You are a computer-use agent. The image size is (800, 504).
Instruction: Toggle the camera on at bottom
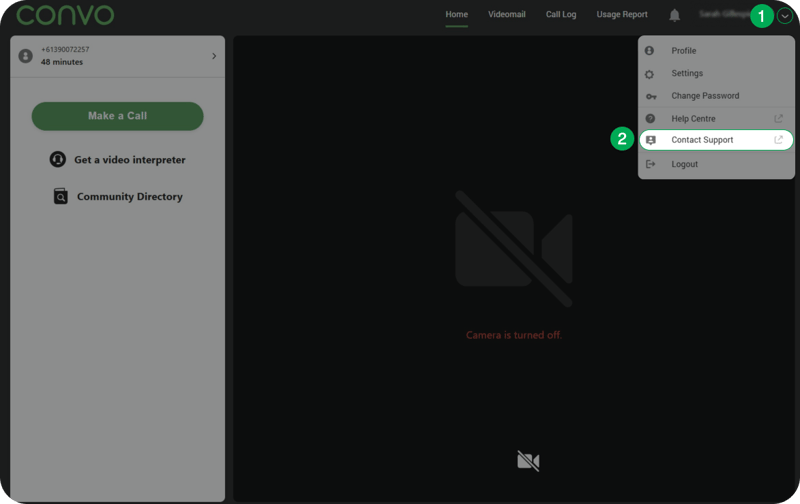[x=528, y=461]
